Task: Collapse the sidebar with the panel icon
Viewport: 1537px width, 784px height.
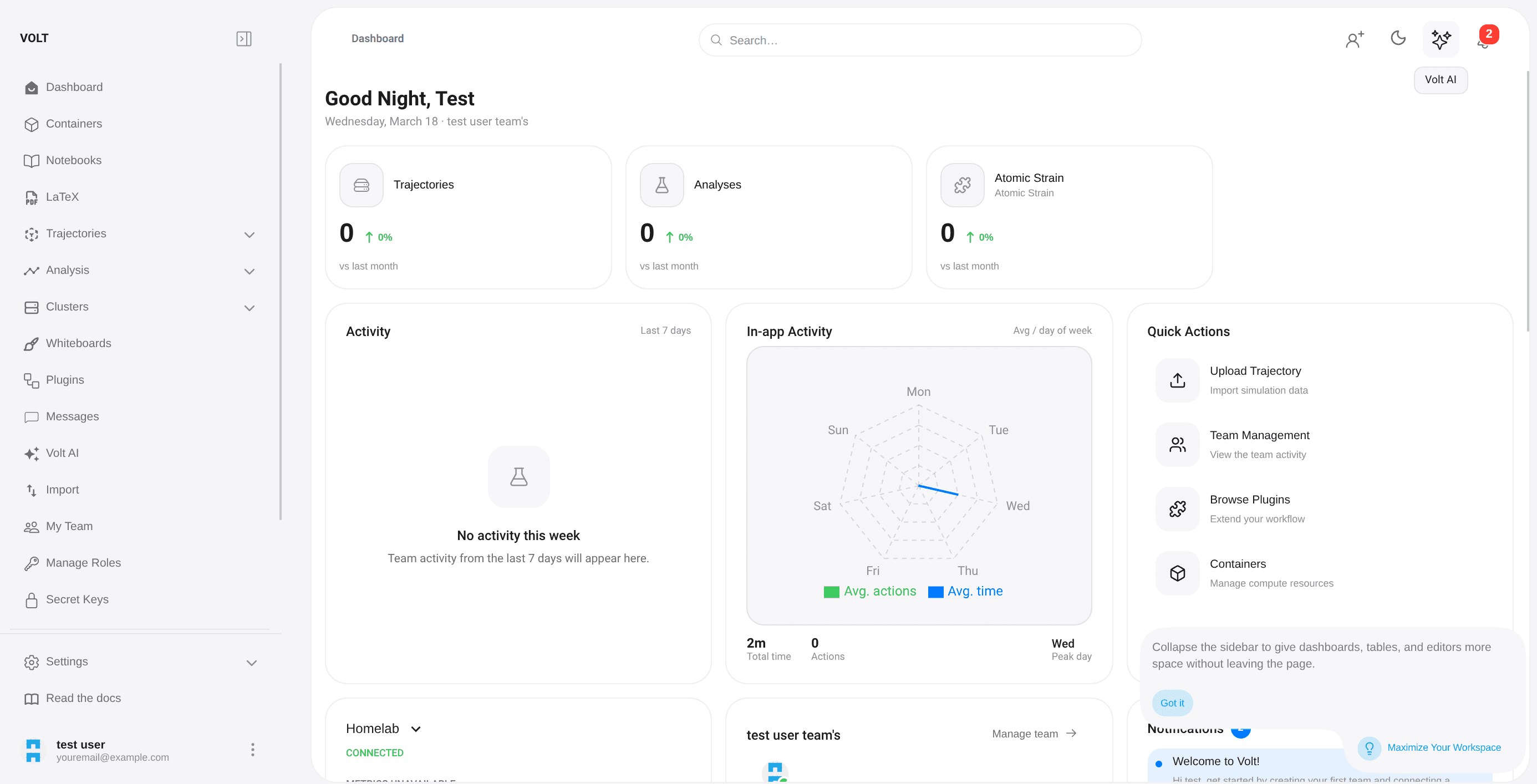Action: point(243,39)
